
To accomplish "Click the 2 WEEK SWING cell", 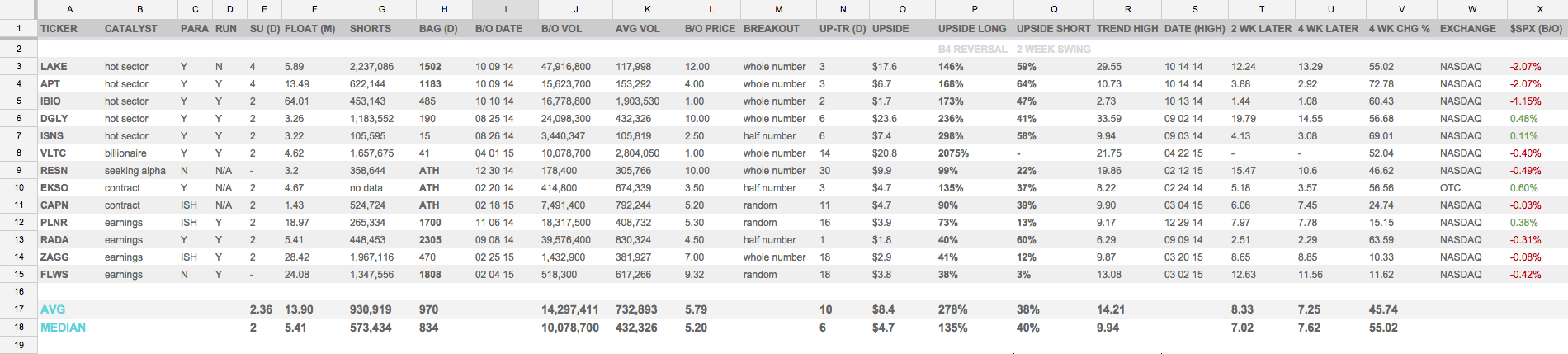I will [1053, 50].
